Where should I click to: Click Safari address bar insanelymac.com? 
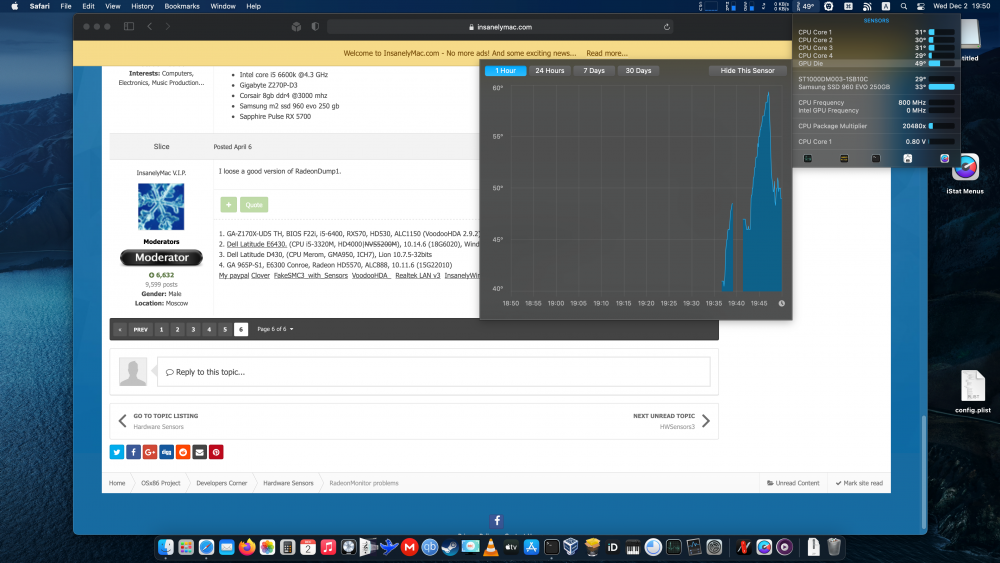(499, 27)
